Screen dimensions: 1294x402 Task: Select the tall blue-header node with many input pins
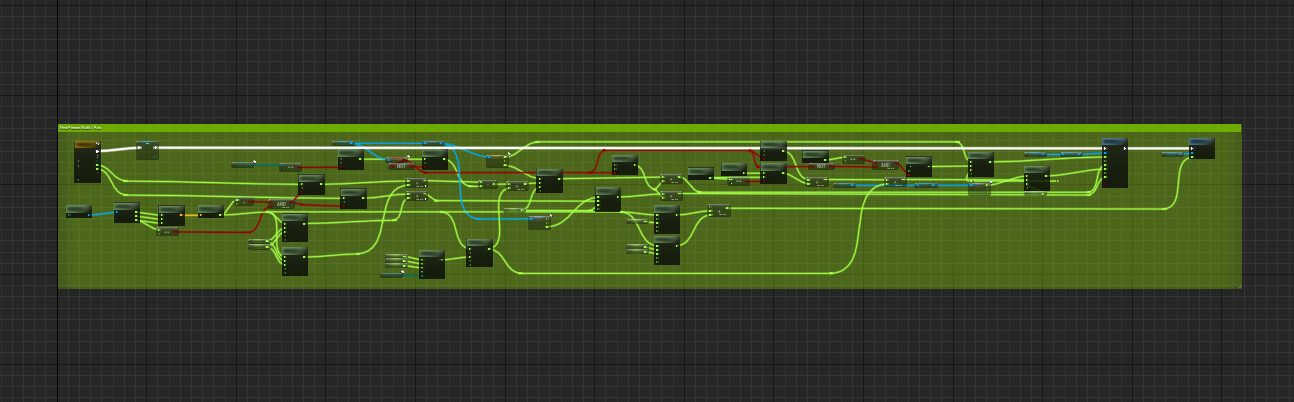1115,162
